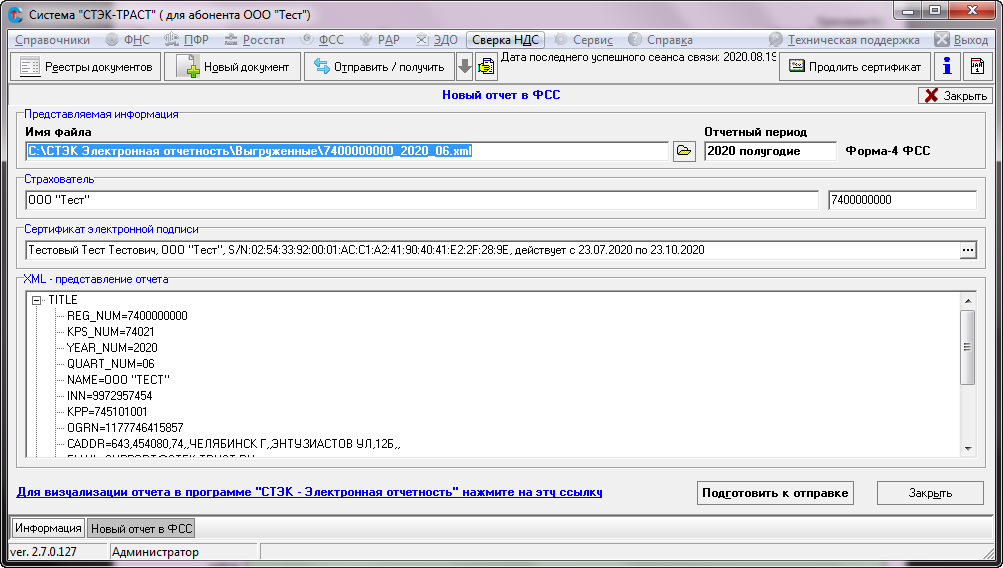Select KPS_NUM=74021 row
Screen dimensions: 1003x568
tap(111, 332)
